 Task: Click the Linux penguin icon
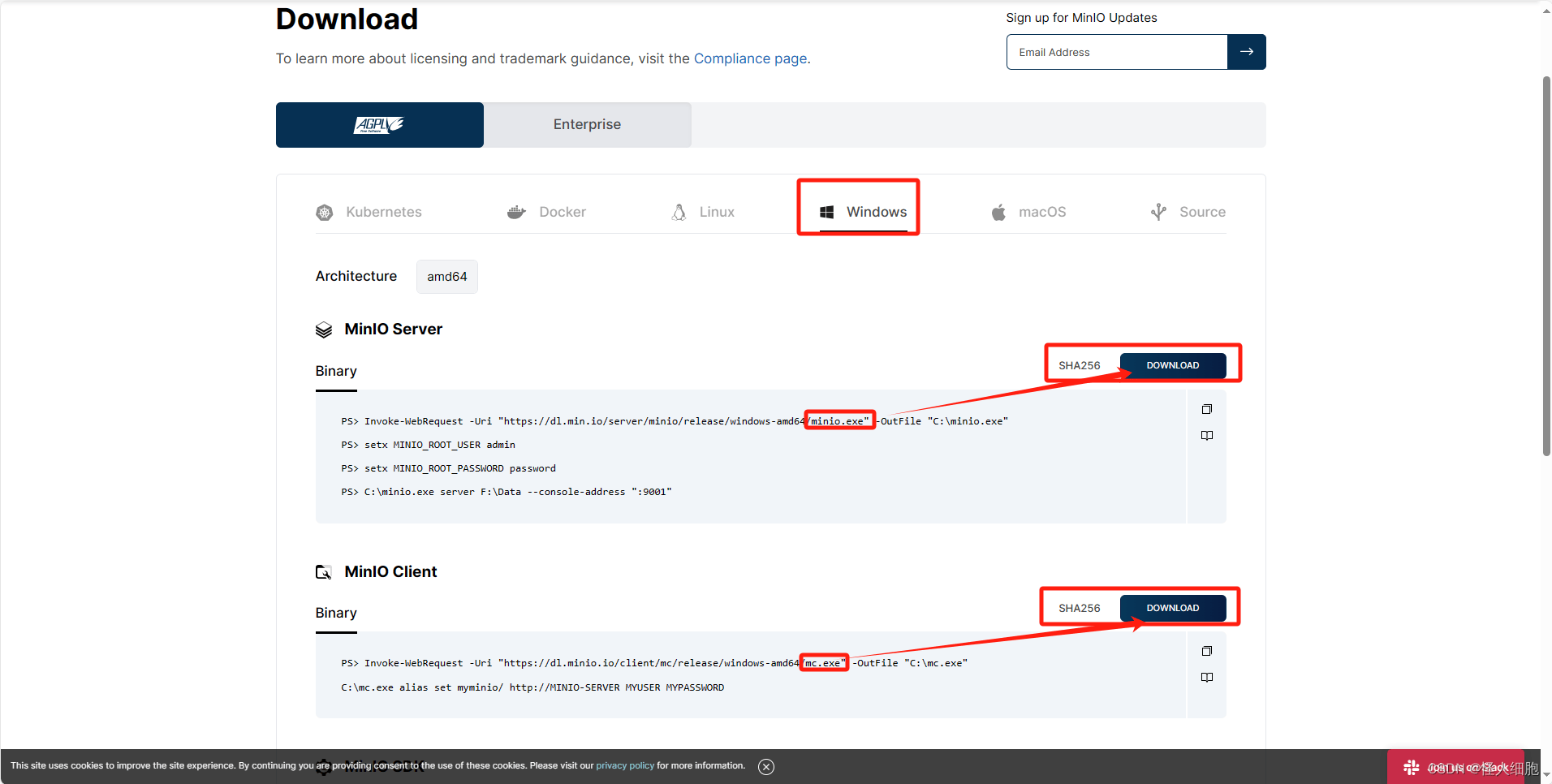pos(679,212)
